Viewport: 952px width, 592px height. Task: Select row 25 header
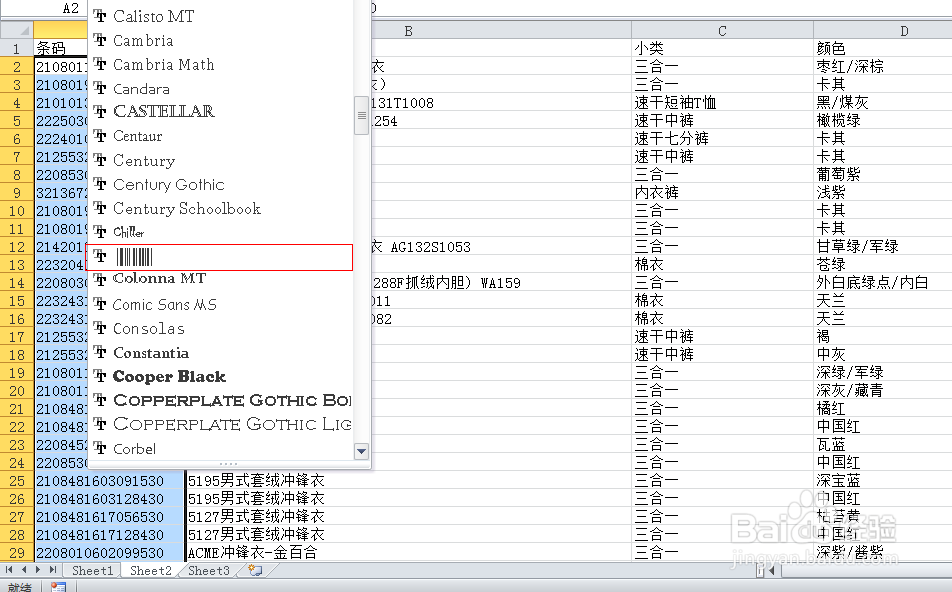pos(17,480)
